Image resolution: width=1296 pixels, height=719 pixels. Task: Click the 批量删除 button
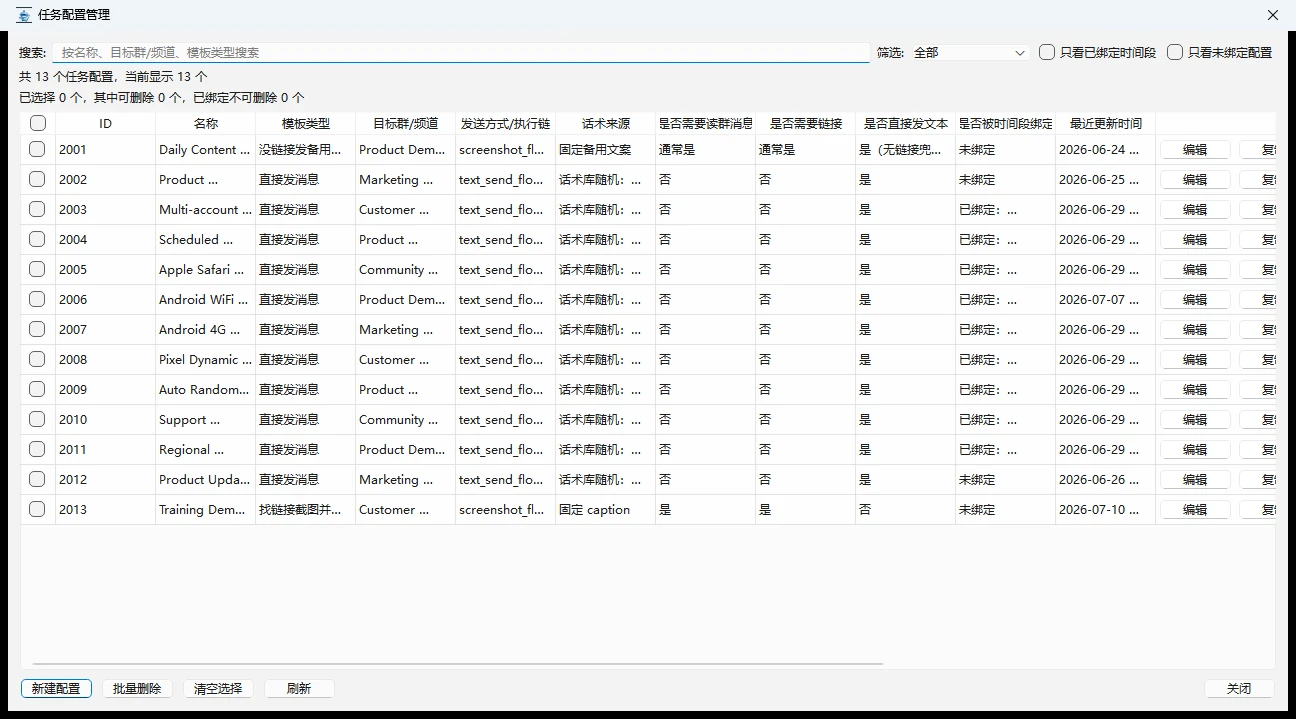(137, 688)
